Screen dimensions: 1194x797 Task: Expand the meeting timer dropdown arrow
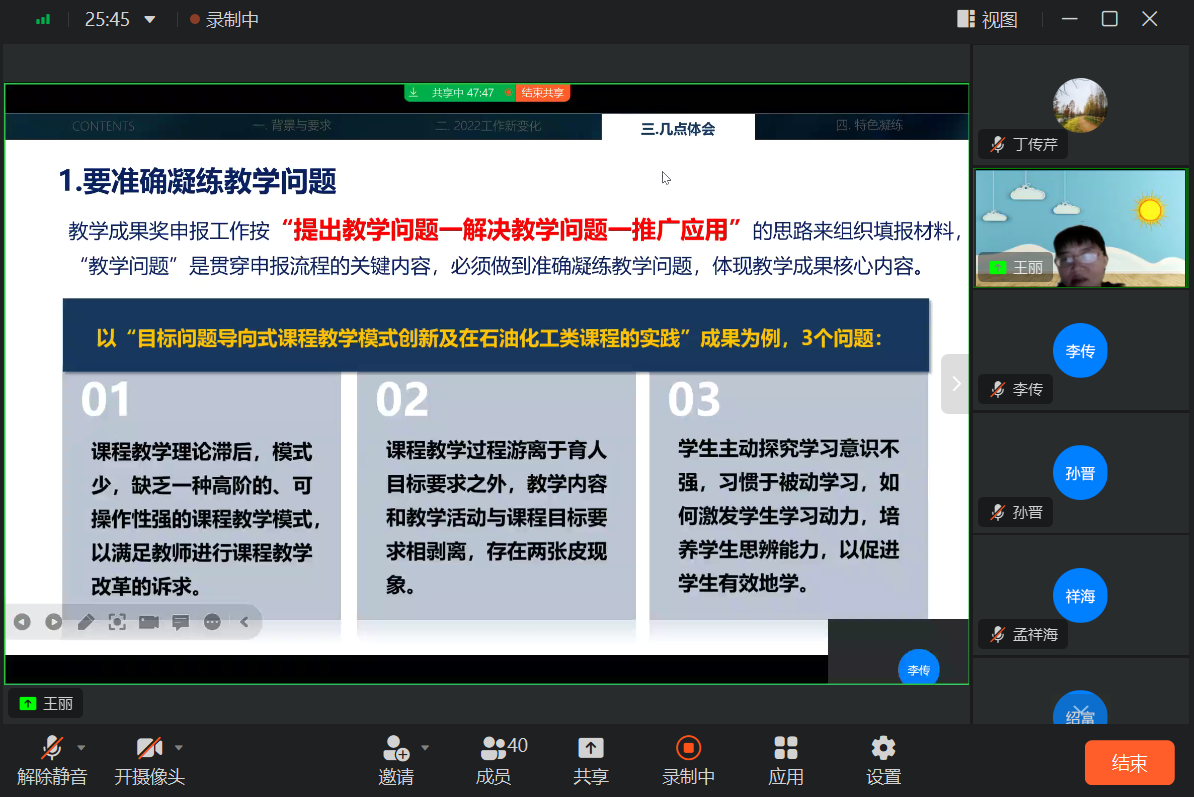coord(150,19)
